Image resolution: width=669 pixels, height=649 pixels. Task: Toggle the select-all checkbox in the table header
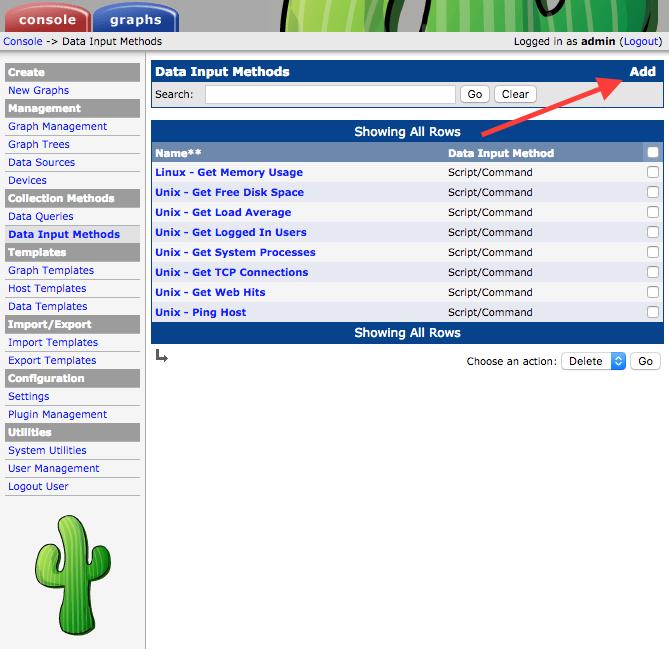pyautogui.click(x=653, y=153)
